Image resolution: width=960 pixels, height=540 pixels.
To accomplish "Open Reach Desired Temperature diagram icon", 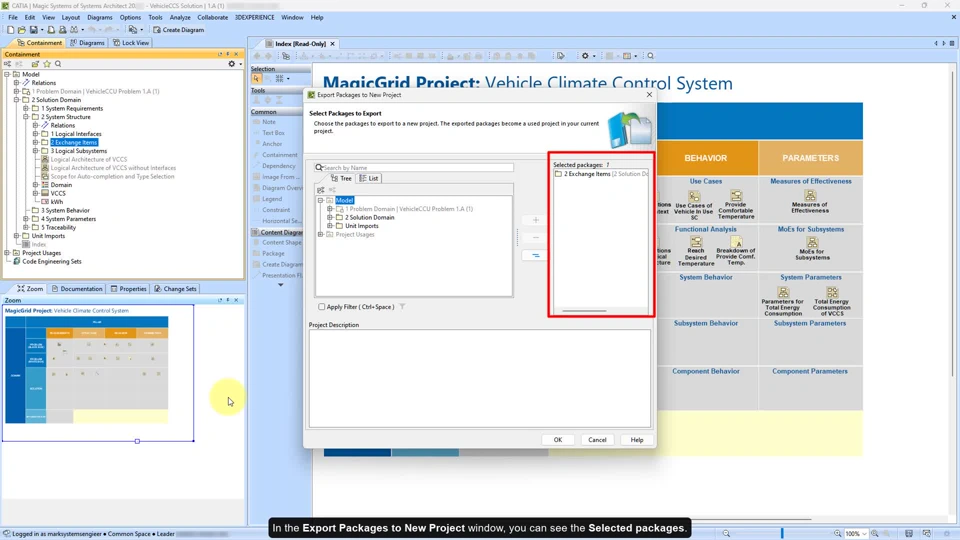I will (696, 242).
